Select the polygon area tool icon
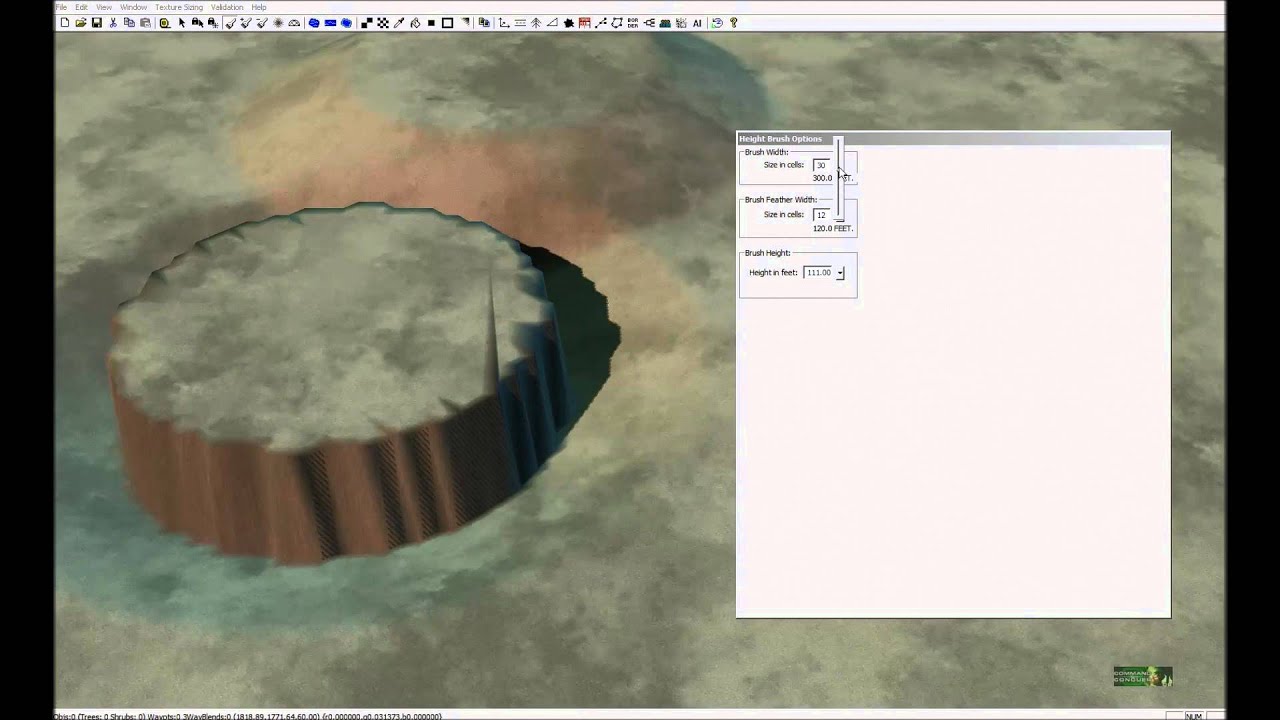This screenshot has width=1280, height=720. pyautogui.click(x=617, y=22)
